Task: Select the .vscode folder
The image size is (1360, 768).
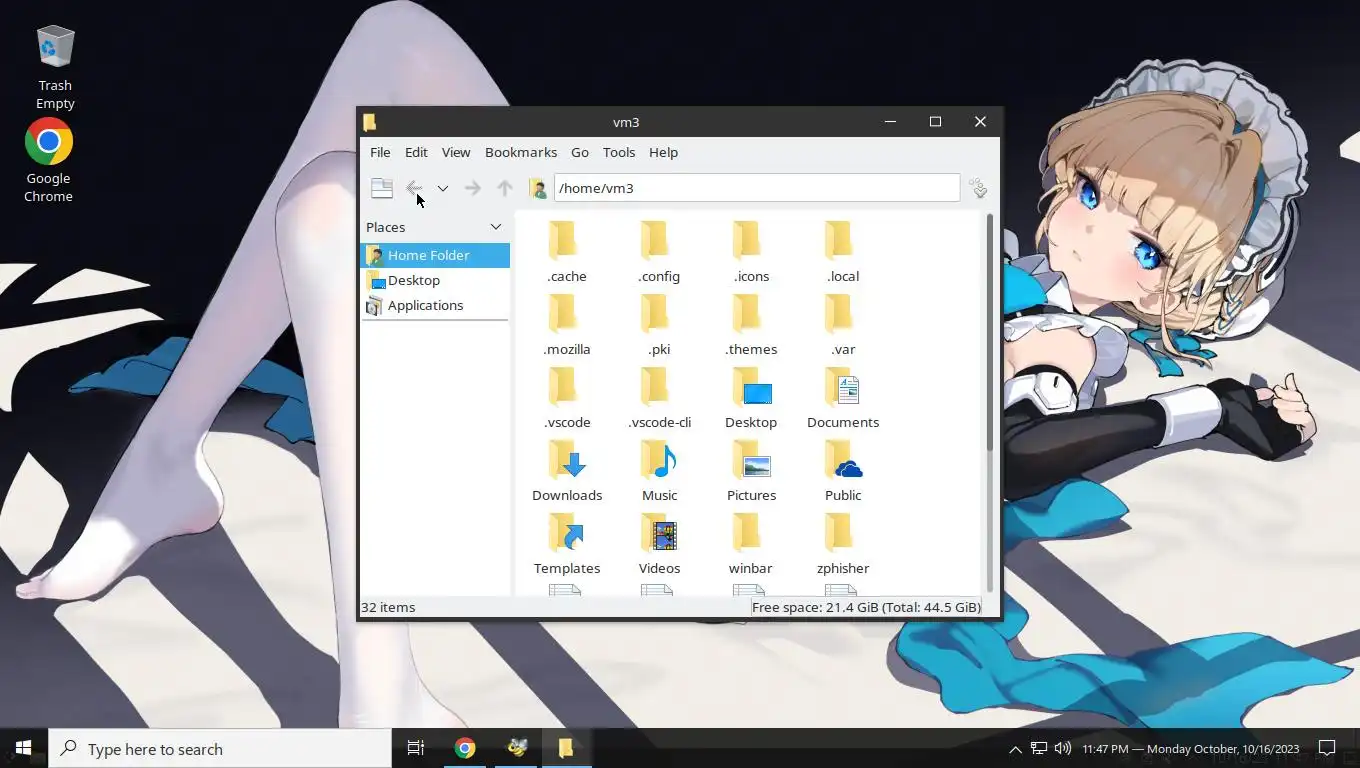Action: tap(567, 398)
